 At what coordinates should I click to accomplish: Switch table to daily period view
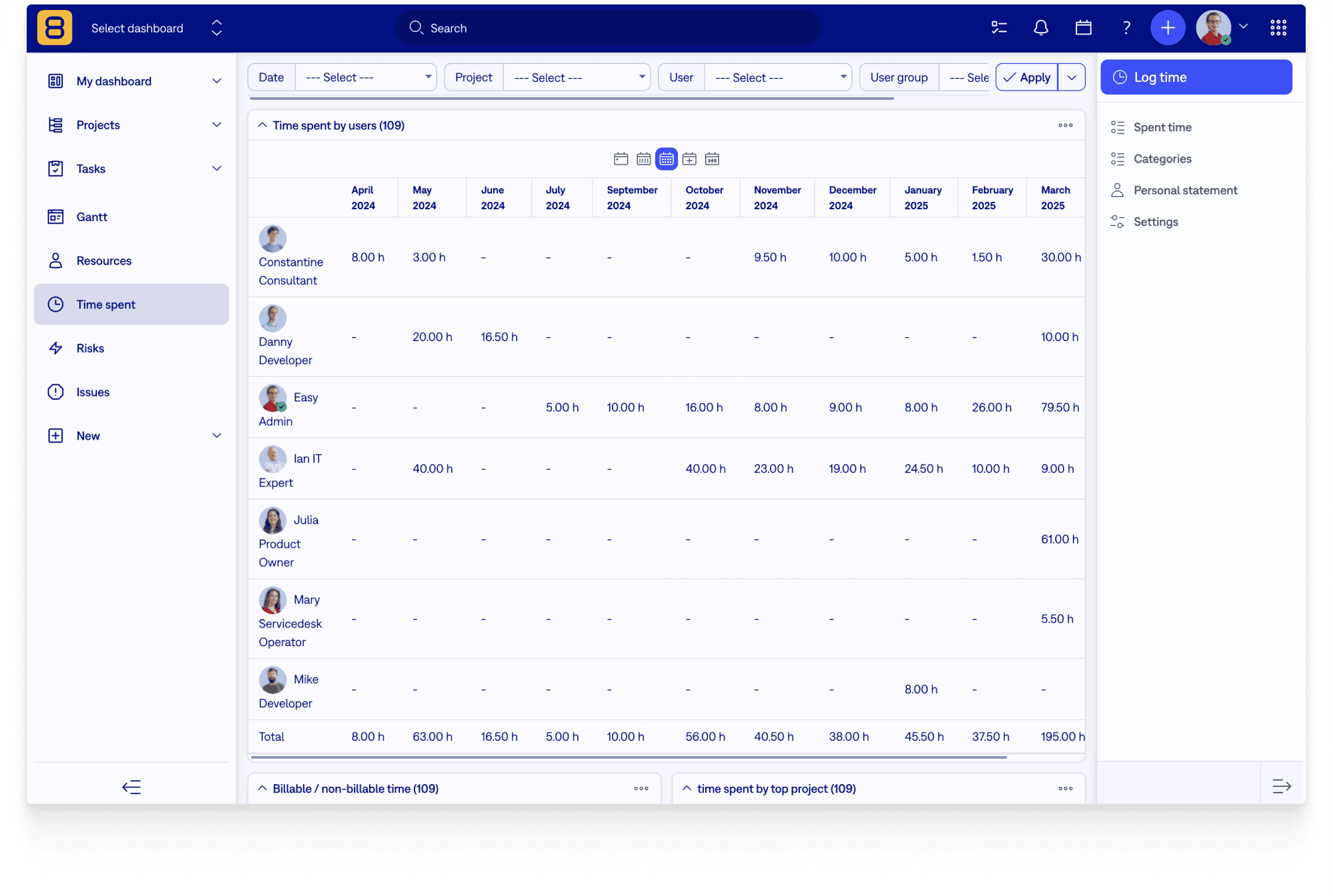point(621,159)
